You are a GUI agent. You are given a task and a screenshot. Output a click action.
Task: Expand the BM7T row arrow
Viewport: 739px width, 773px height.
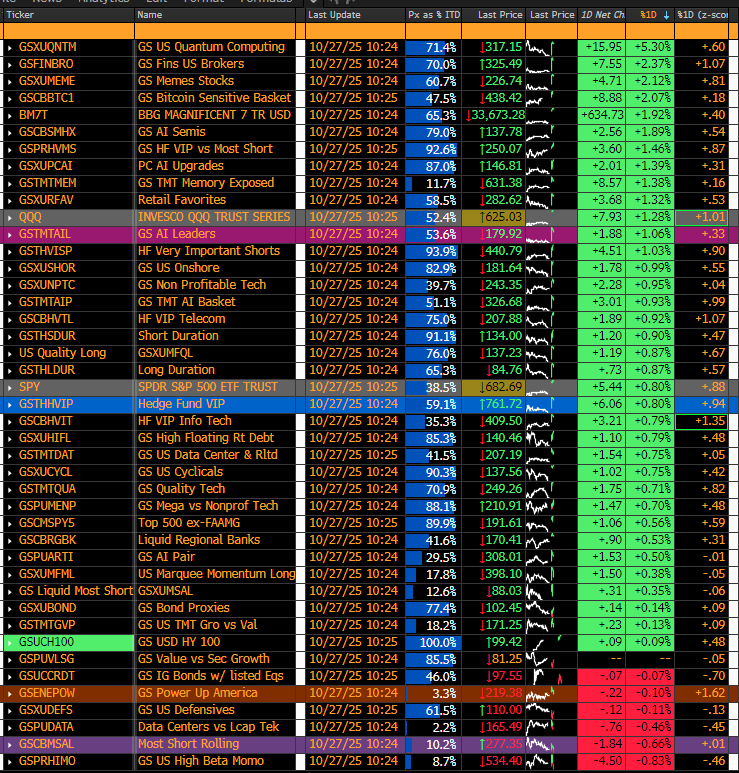[x=10, y=115]
